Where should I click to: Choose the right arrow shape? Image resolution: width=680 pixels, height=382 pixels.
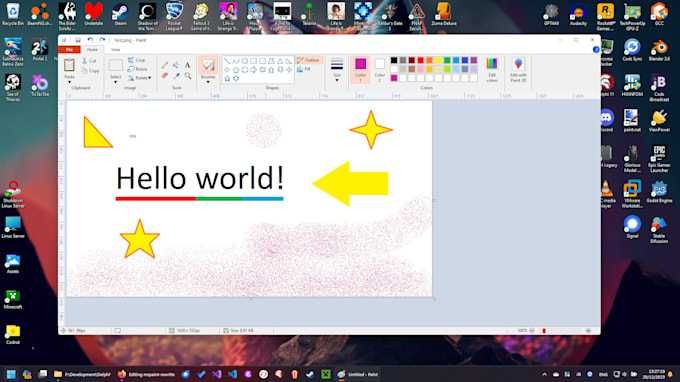pyautogui.click(x=254, y=69)
